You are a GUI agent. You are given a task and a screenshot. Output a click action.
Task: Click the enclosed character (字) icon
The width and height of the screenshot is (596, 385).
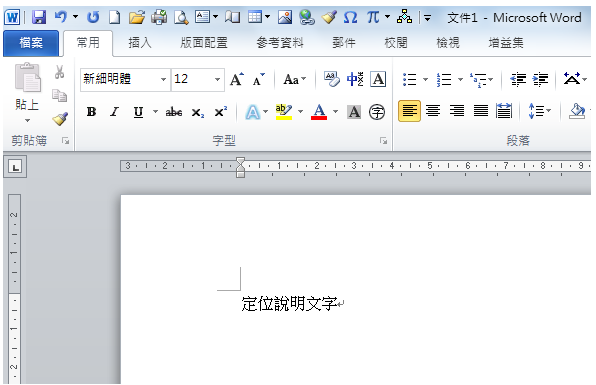coord(377,112)
